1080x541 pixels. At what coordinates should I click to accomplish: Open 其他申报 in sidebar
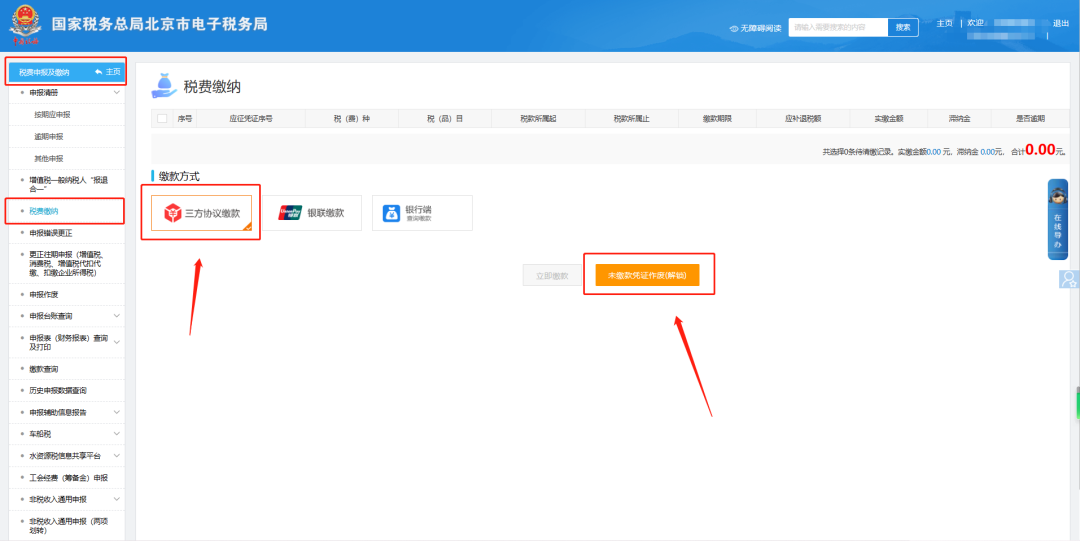[x=49, y=159]
